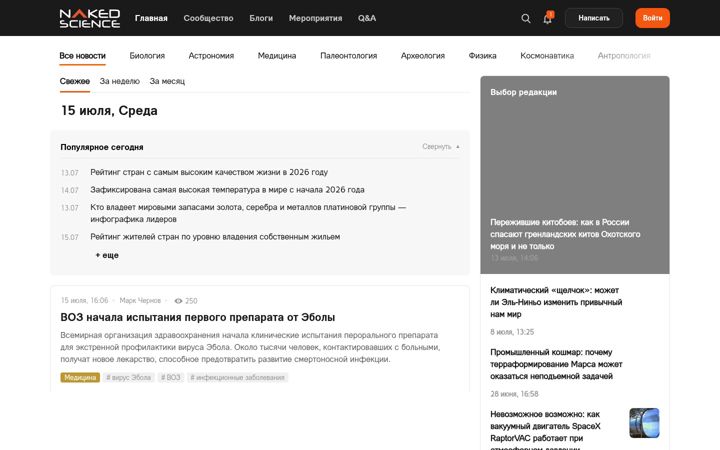Select the Археология category tab
Screen dimensions: 720x450
pos(422,56)
